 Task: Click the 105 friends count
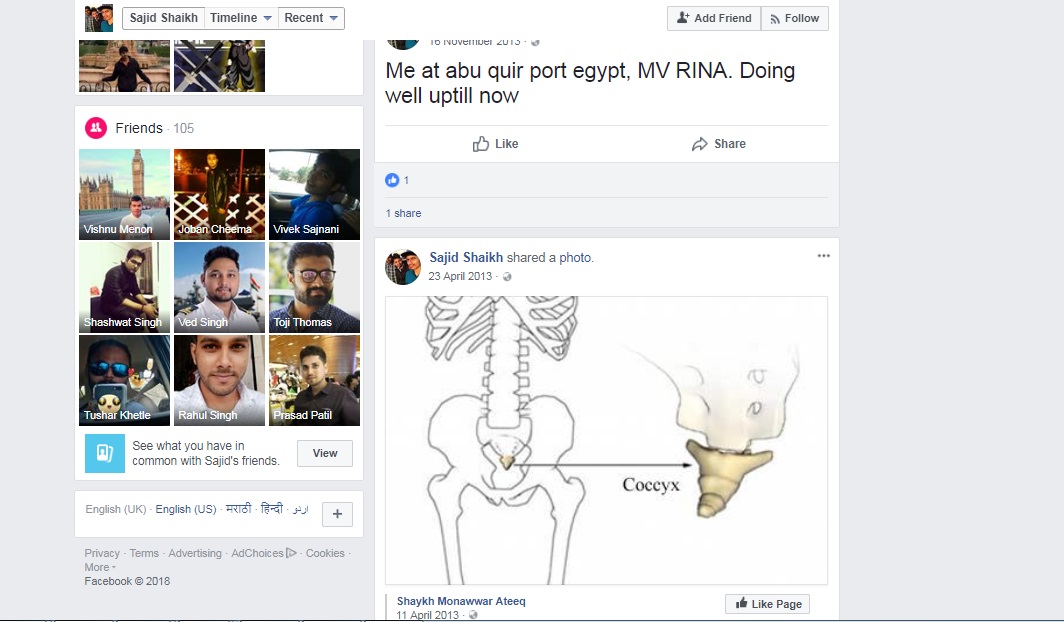tap(183, 128)
